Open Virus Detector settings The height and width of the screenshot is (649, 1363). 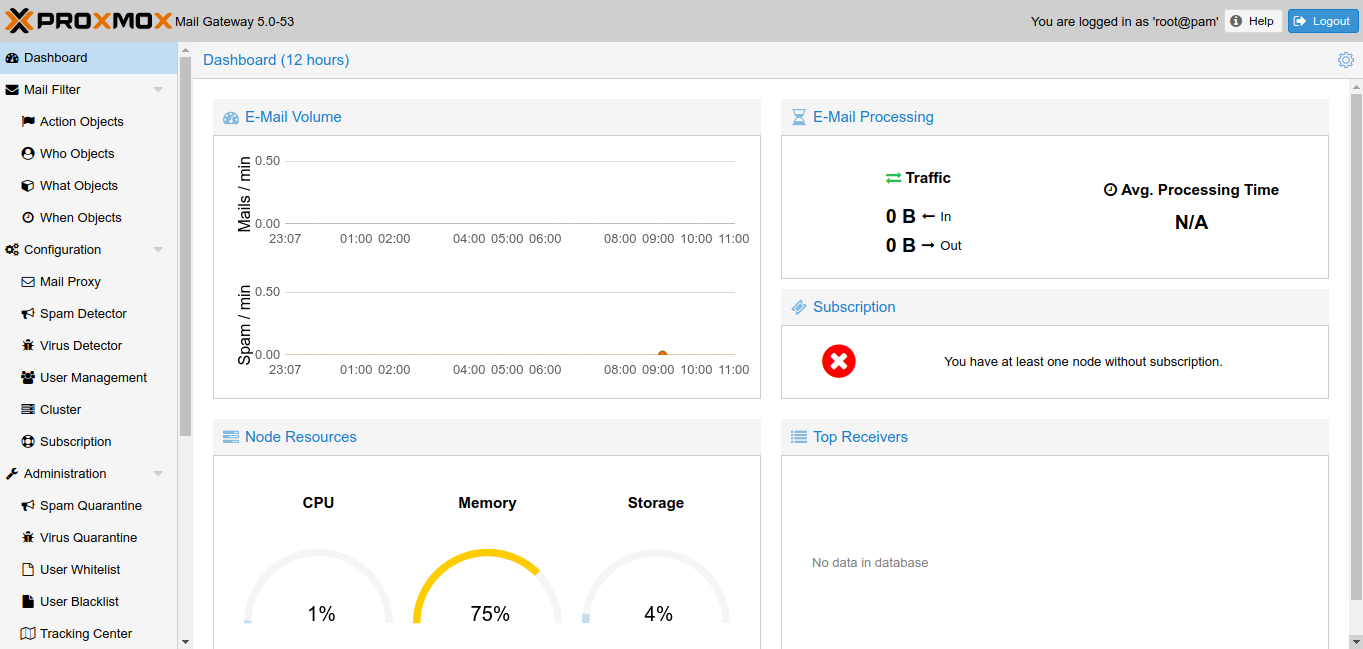click(89, 346)
